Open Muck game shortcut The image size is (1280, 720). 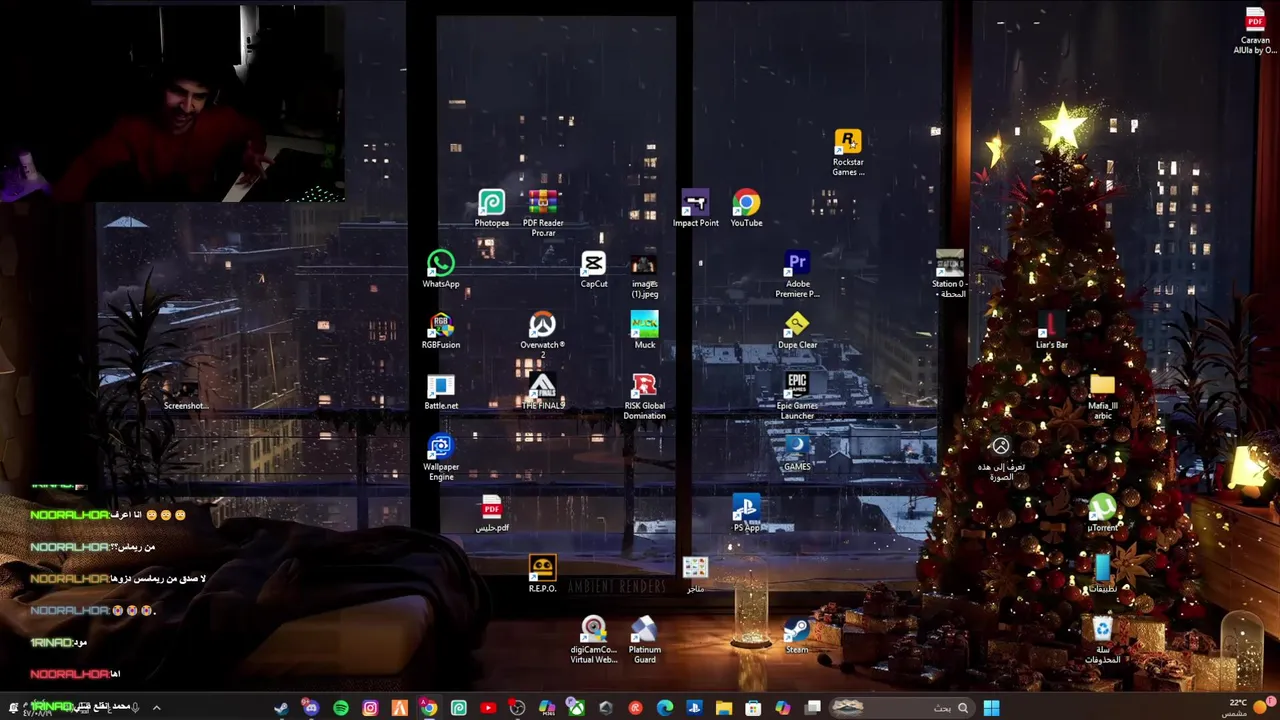645,331
